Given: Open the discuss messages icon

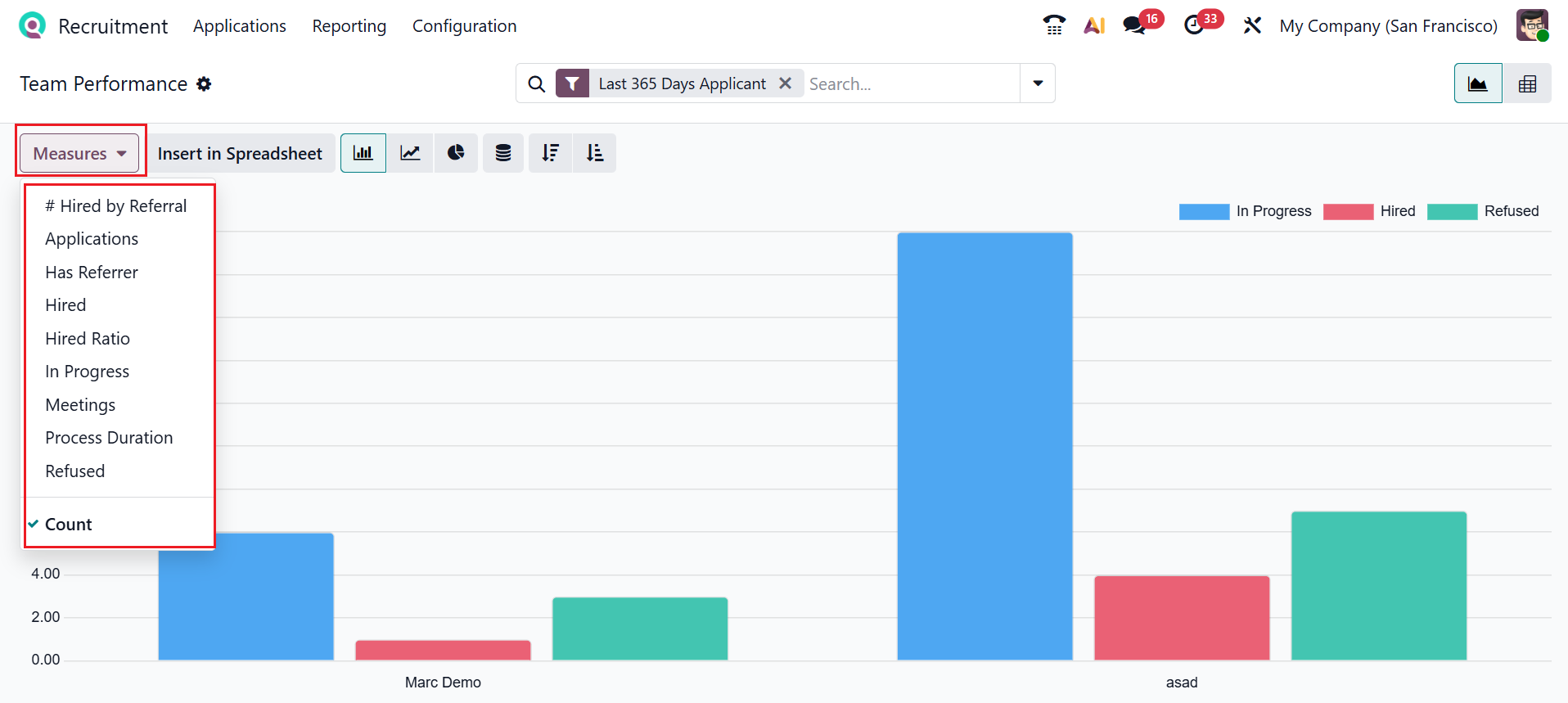Looking at the screenshot, I should point(1134,25).
